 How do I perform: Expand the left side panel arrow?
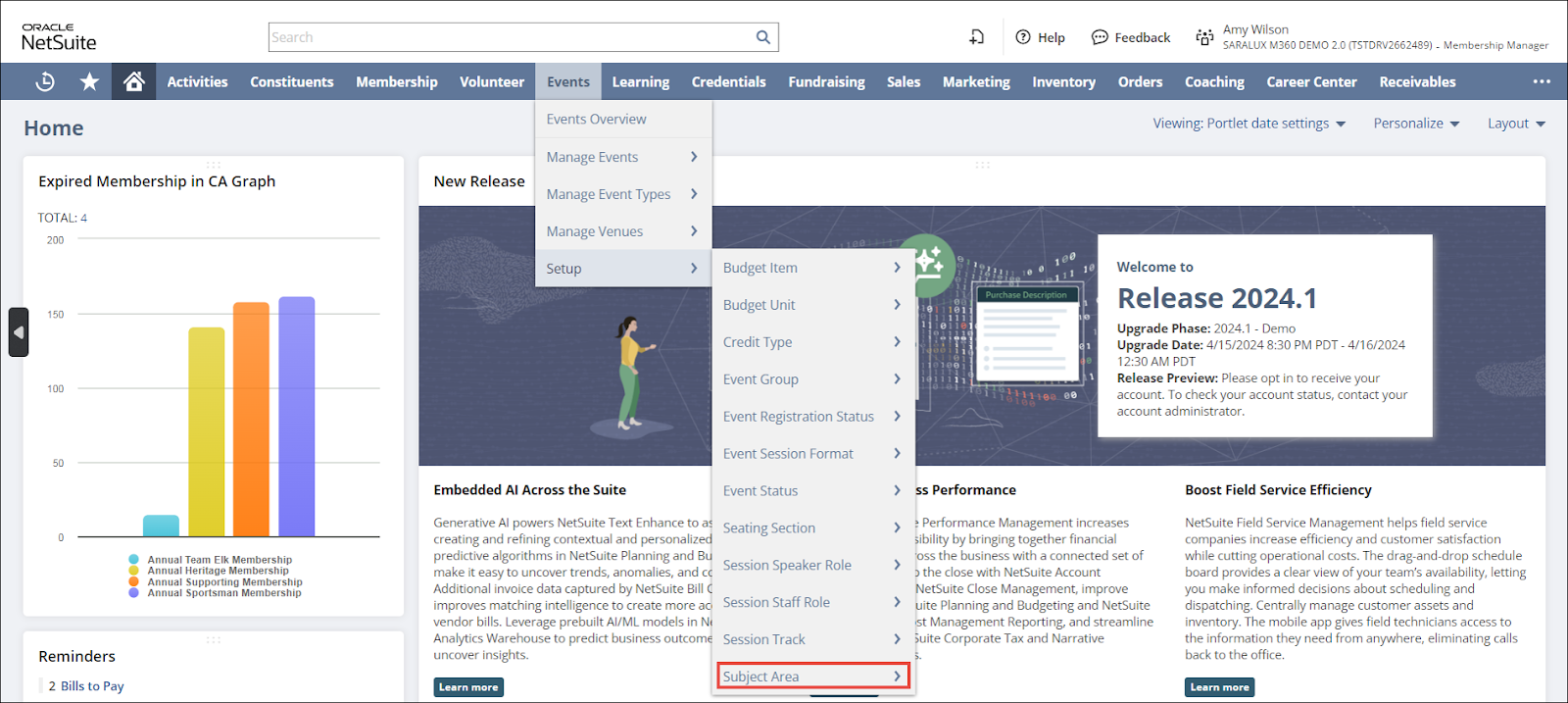point(18,332)
